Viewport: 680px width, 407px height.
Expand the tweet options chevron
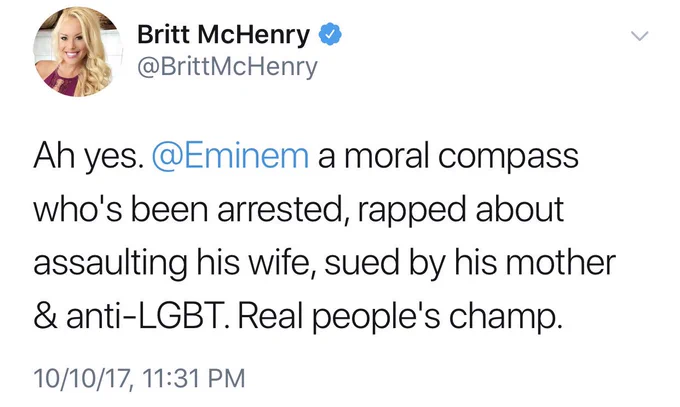(x=639, y=36)
